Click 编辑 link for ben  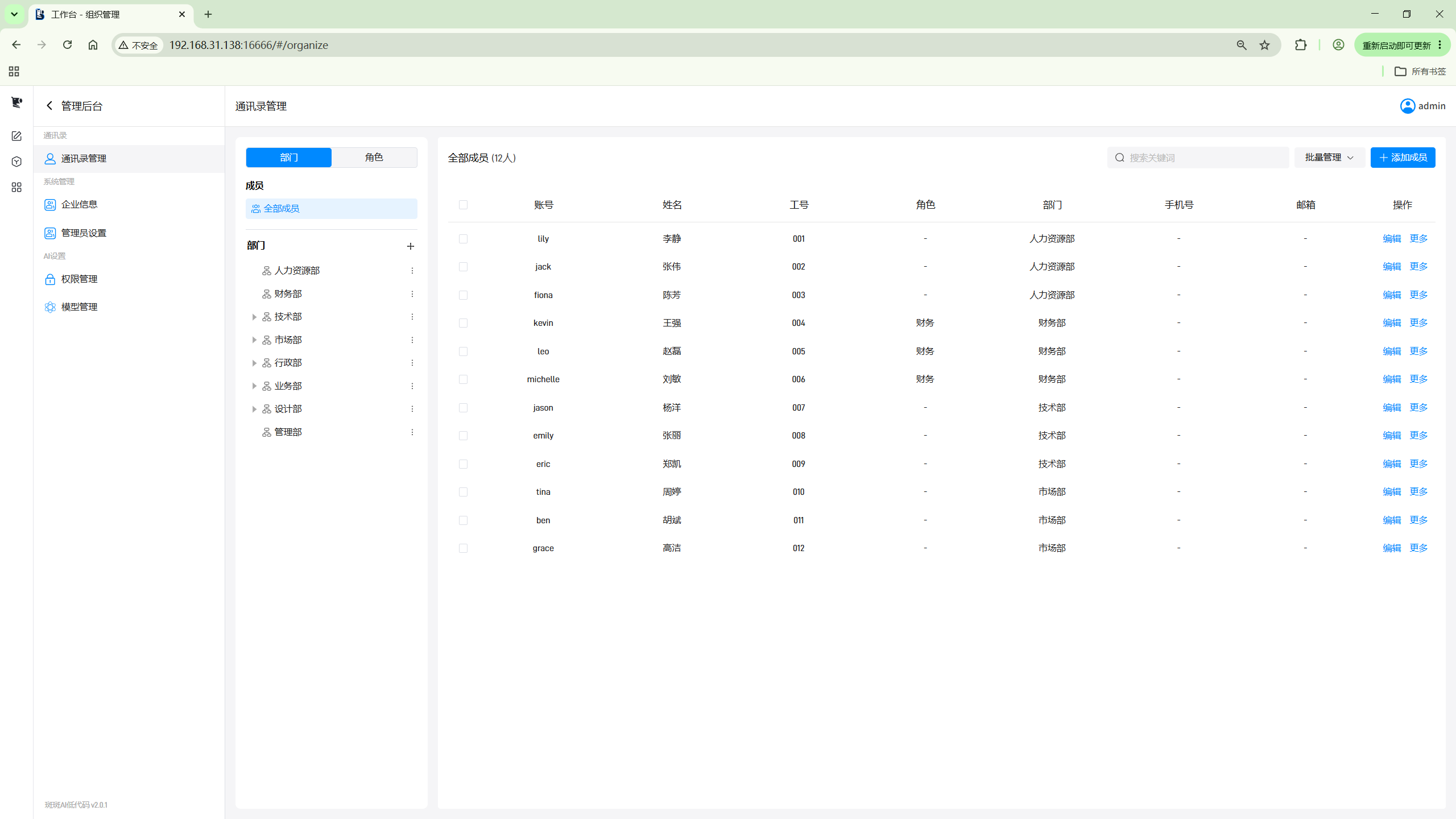click(1392, 520)
